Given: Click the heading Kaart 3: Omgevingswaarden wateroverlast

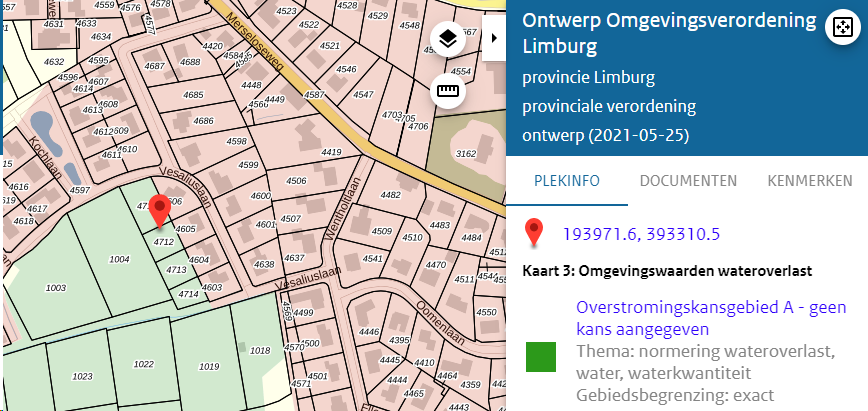Looking at the screenshot, I should tap(667, 271).
